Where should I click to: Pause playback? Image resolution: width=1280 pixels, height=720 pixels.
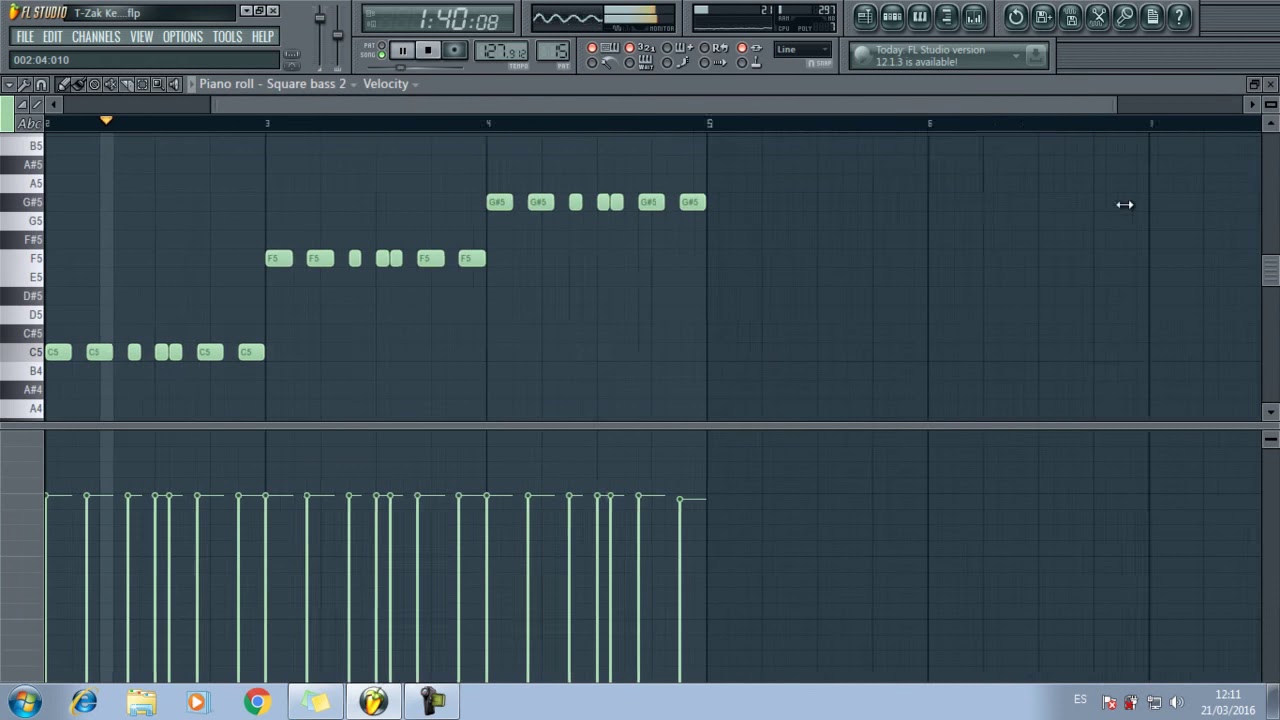(401, 51)
